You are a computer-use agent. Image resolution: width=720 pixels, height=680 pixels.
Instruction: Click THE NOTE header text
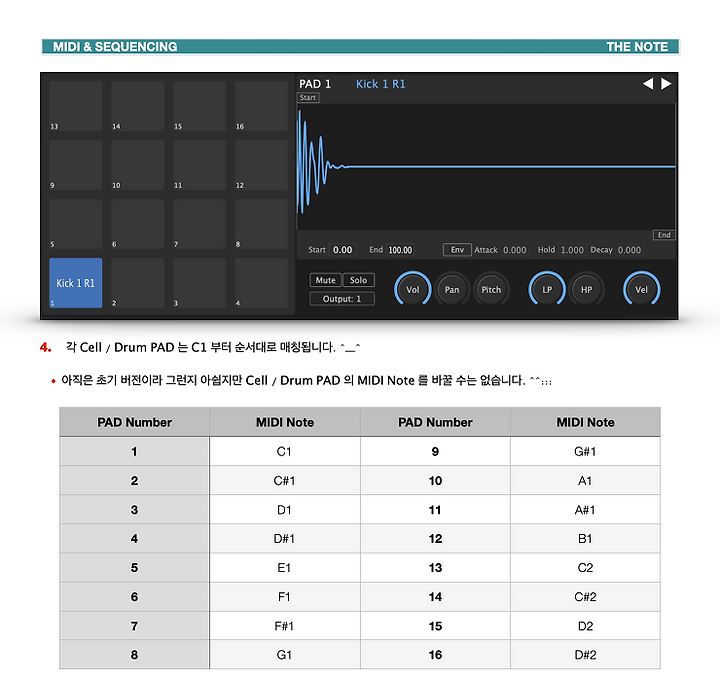coord(637,47)
